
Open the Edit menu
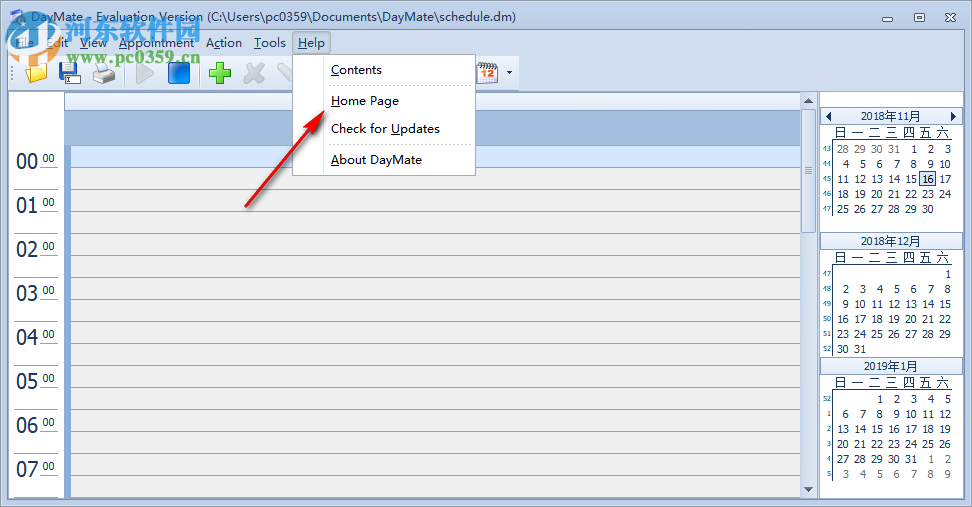click(57, 43)
